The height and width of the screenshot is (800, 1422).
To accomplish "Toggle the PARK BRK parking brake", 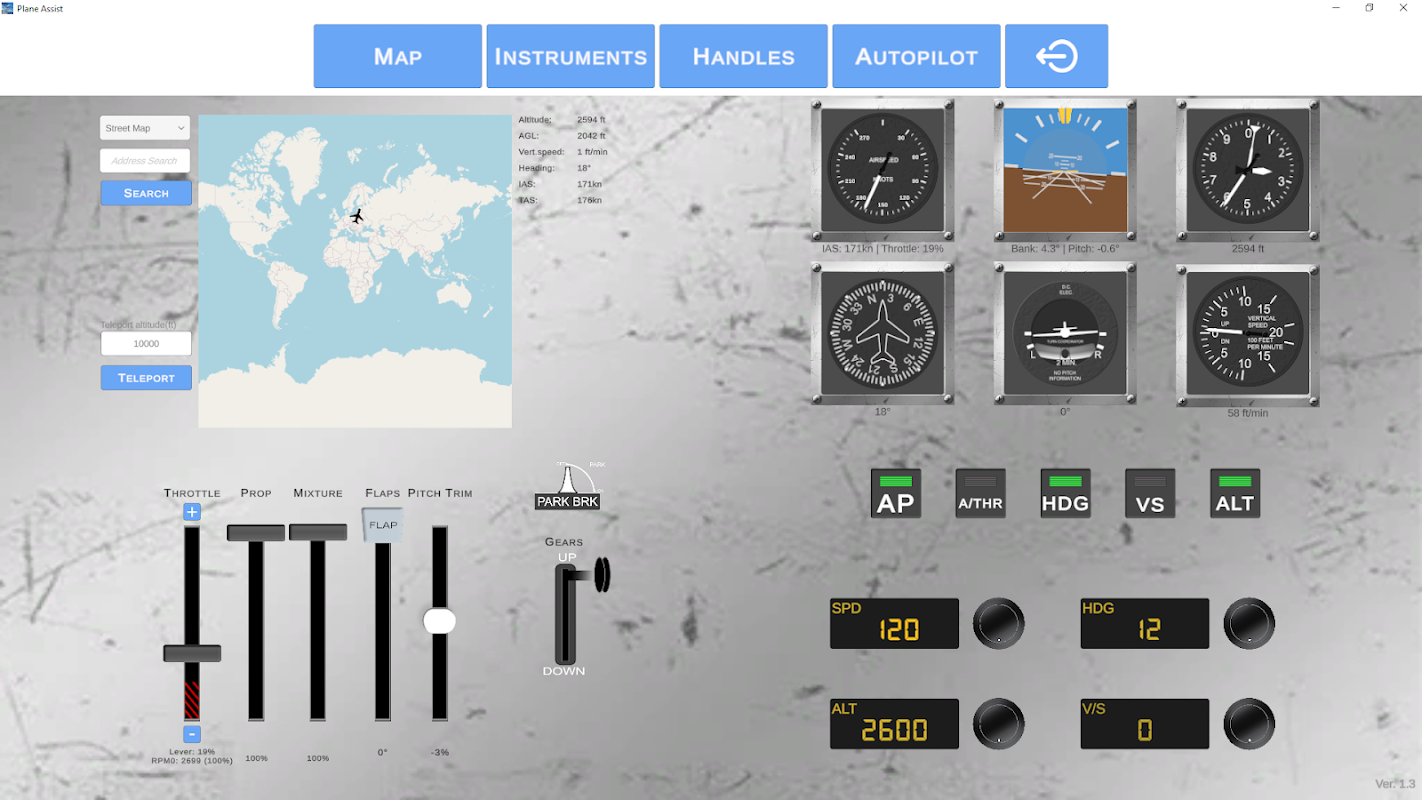I will tap(567, 487).
